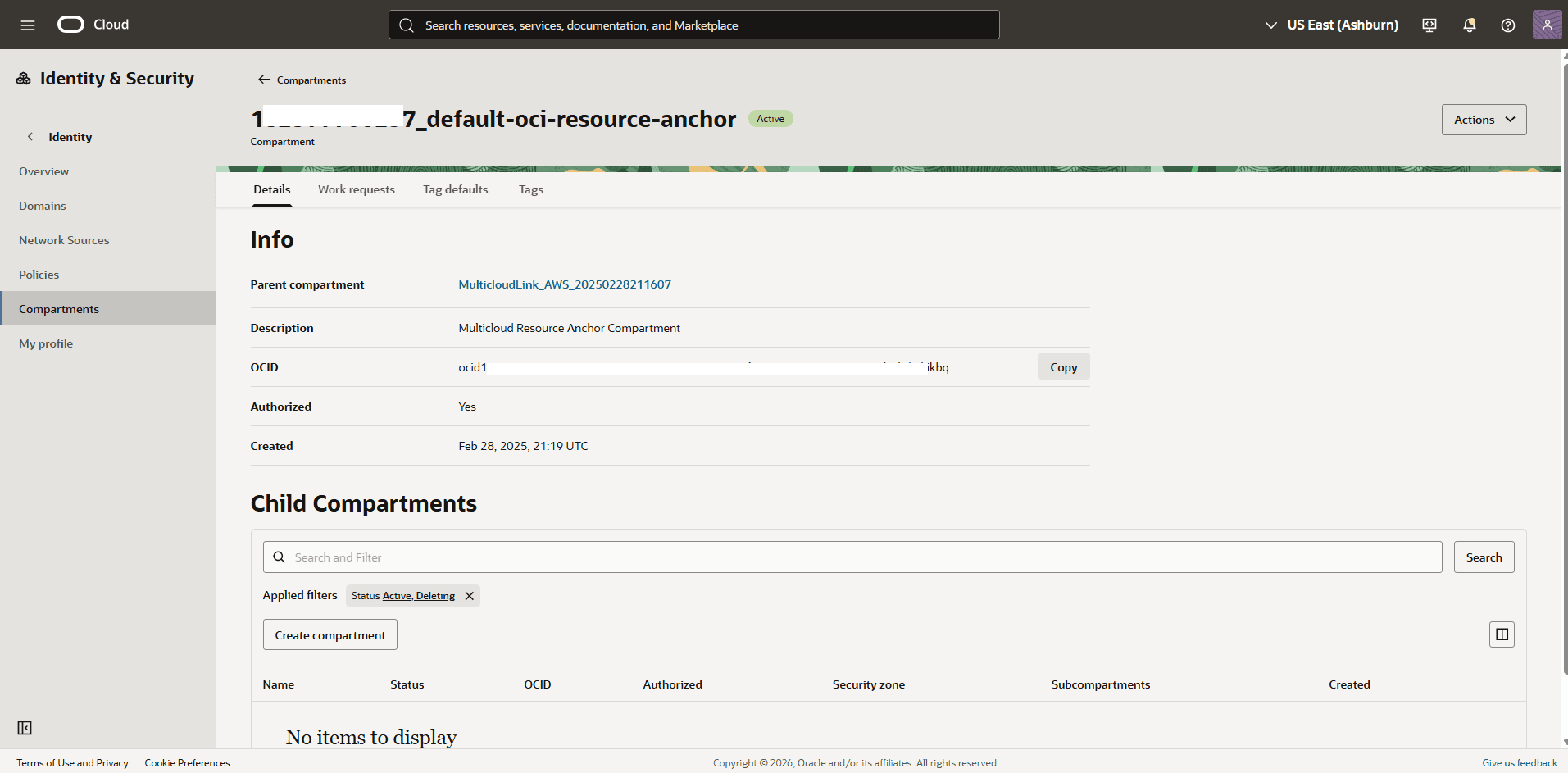This screenshot has height=773, width=1568.
Task: Remove the Status Active, Deleting filter
Action: point(470,596)
